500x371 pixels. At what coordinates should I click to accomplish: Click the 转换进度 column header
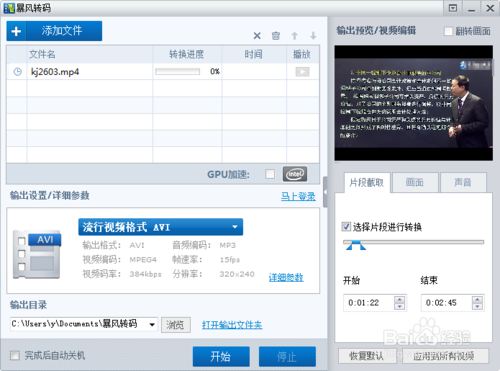187,54
